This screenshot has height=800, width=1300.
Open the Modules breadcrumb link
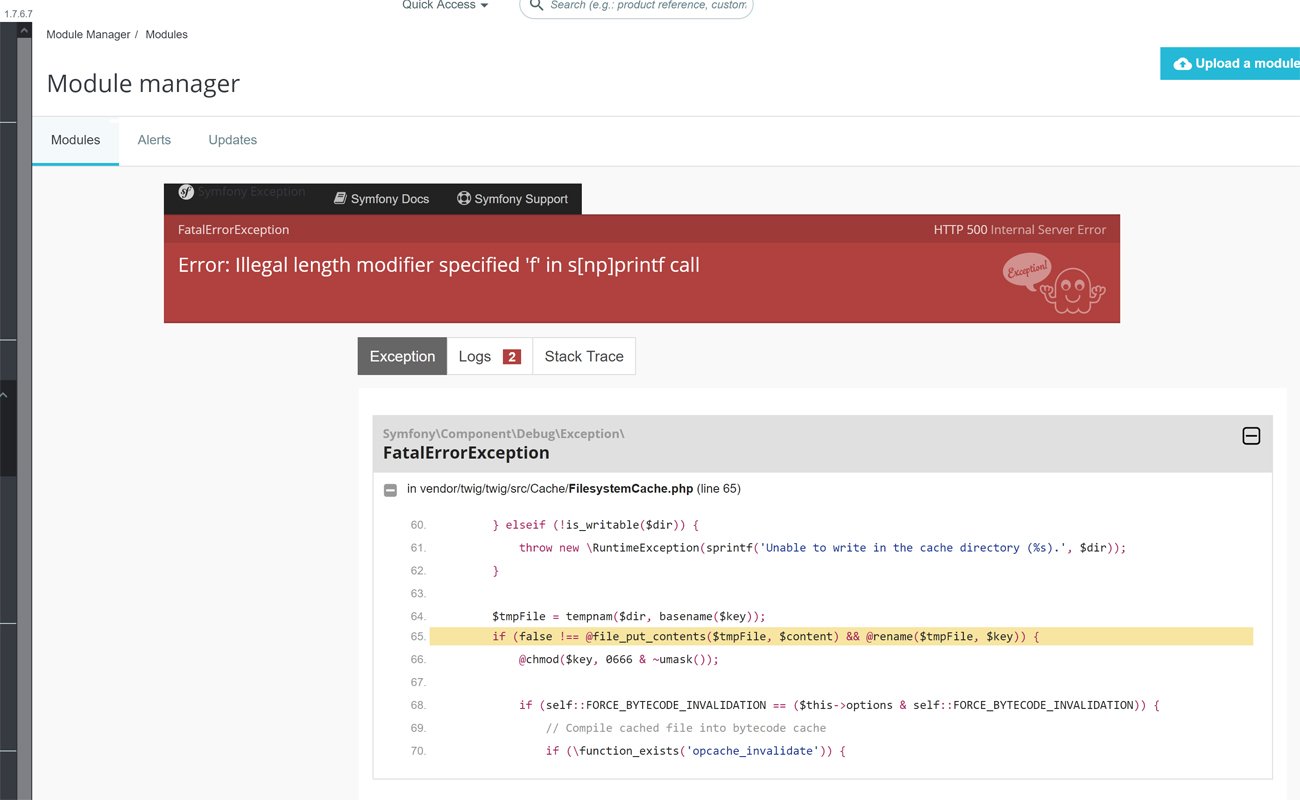(x=166, y=34)
